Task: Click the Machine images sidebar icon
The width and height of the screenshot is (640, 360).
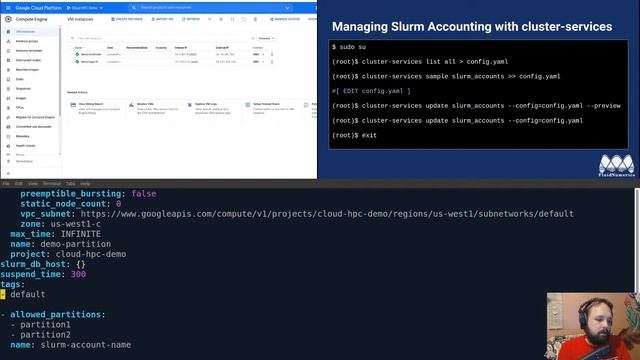Action: pos(8,70)
